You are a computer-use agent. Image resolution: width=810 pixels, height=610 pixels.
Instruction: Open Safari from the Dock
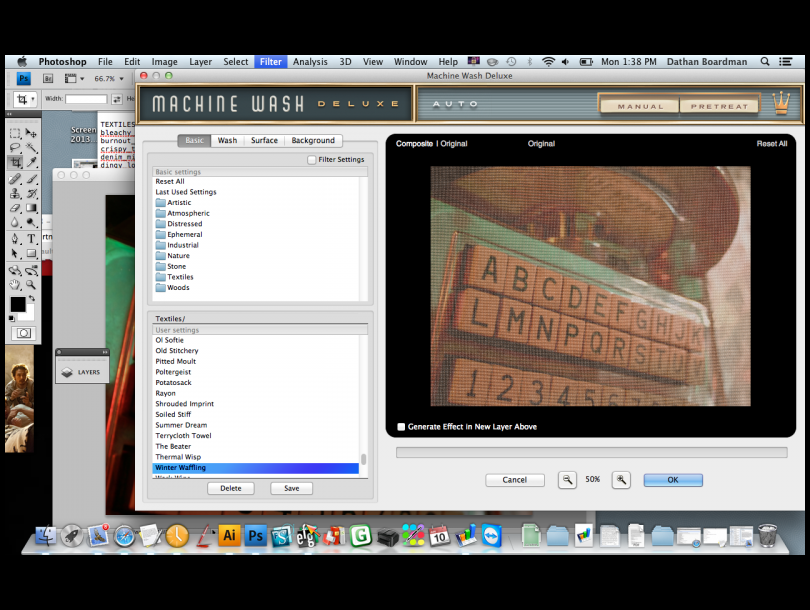[x=124, y=537]
